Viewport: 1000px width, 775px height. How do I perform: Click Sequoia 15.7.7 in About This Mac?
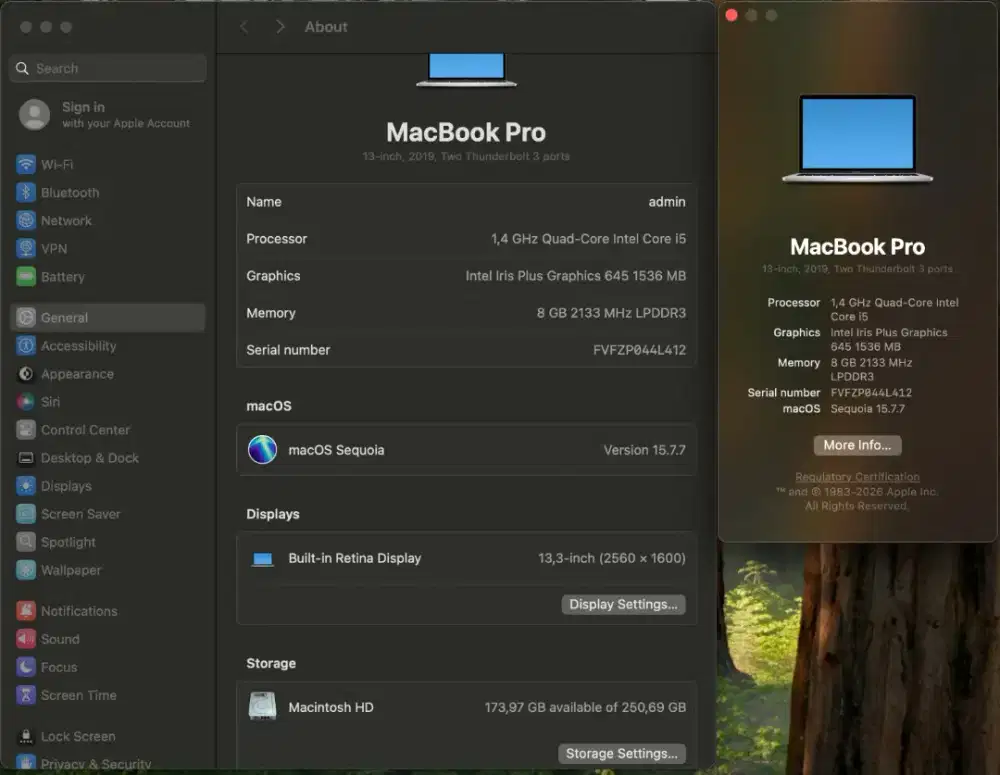(x=867, y=408)
